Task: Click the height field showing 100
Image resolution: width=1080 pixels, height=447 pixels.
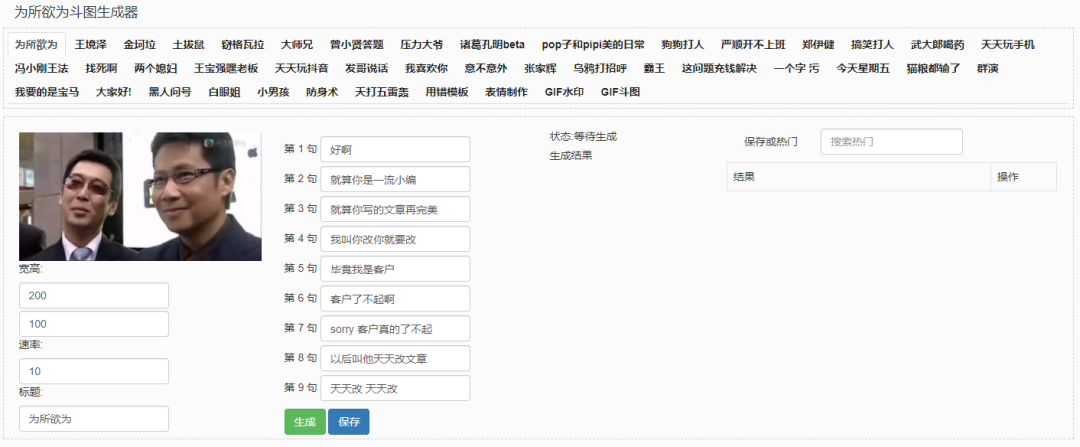Action: pyautogui.click(x=94, y=324)
